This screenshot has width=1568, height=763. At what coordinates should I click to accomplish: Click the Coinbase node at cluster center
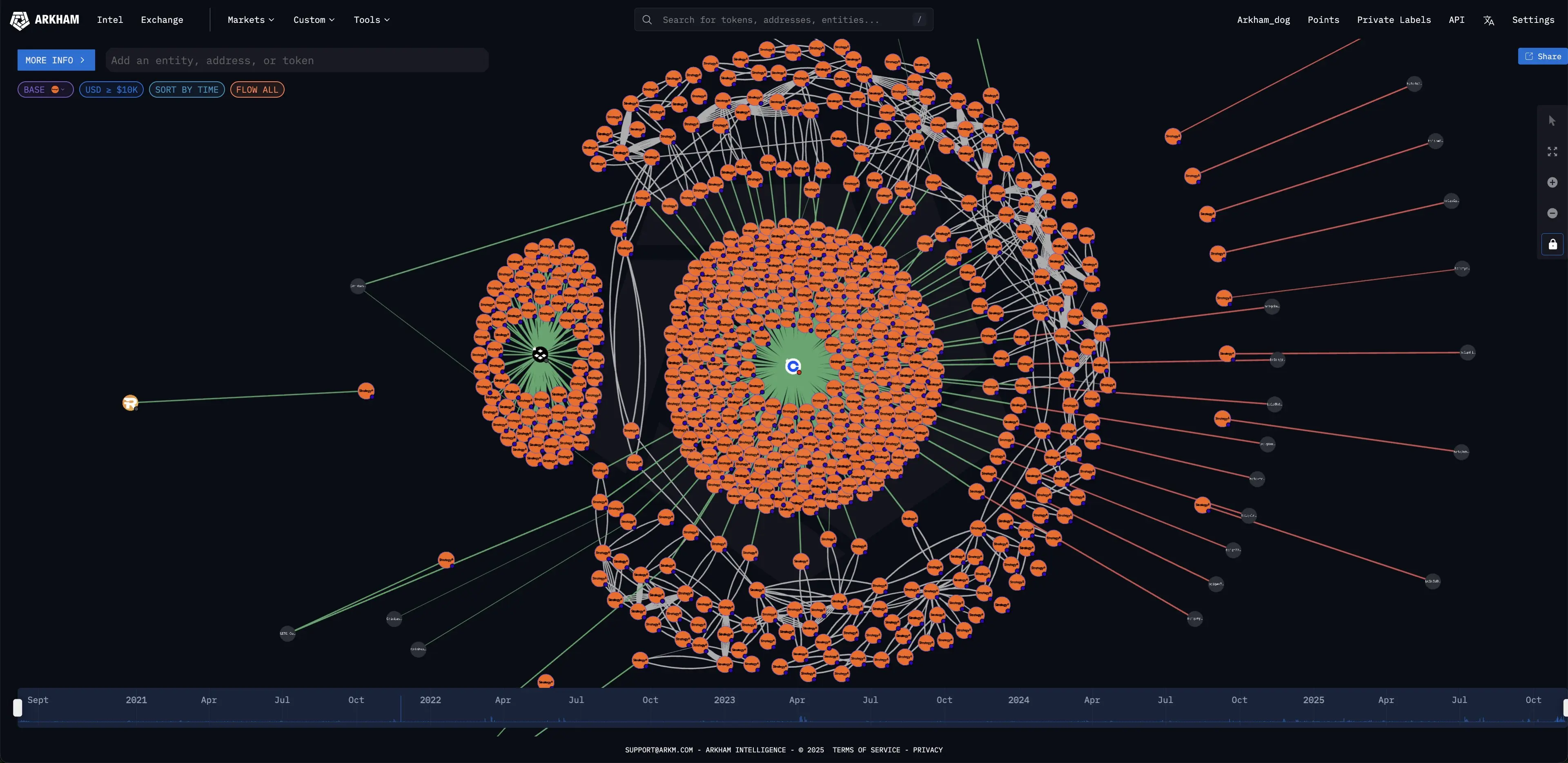pyautogui.click(x=793, y=366)
